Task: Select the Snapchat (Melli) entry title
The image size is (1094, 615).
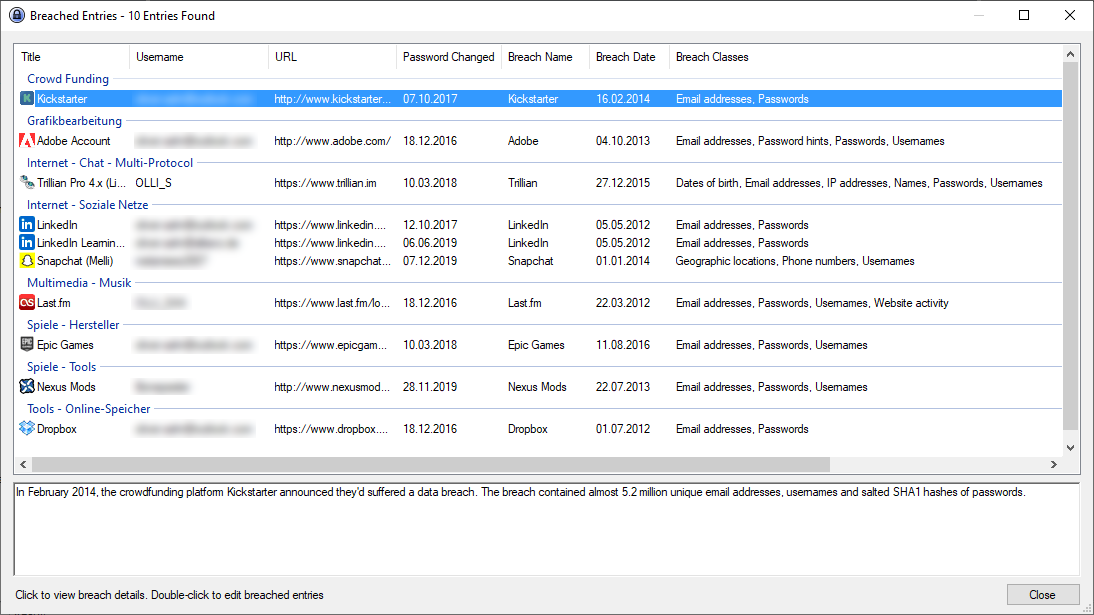Action: tap(75, 261)
